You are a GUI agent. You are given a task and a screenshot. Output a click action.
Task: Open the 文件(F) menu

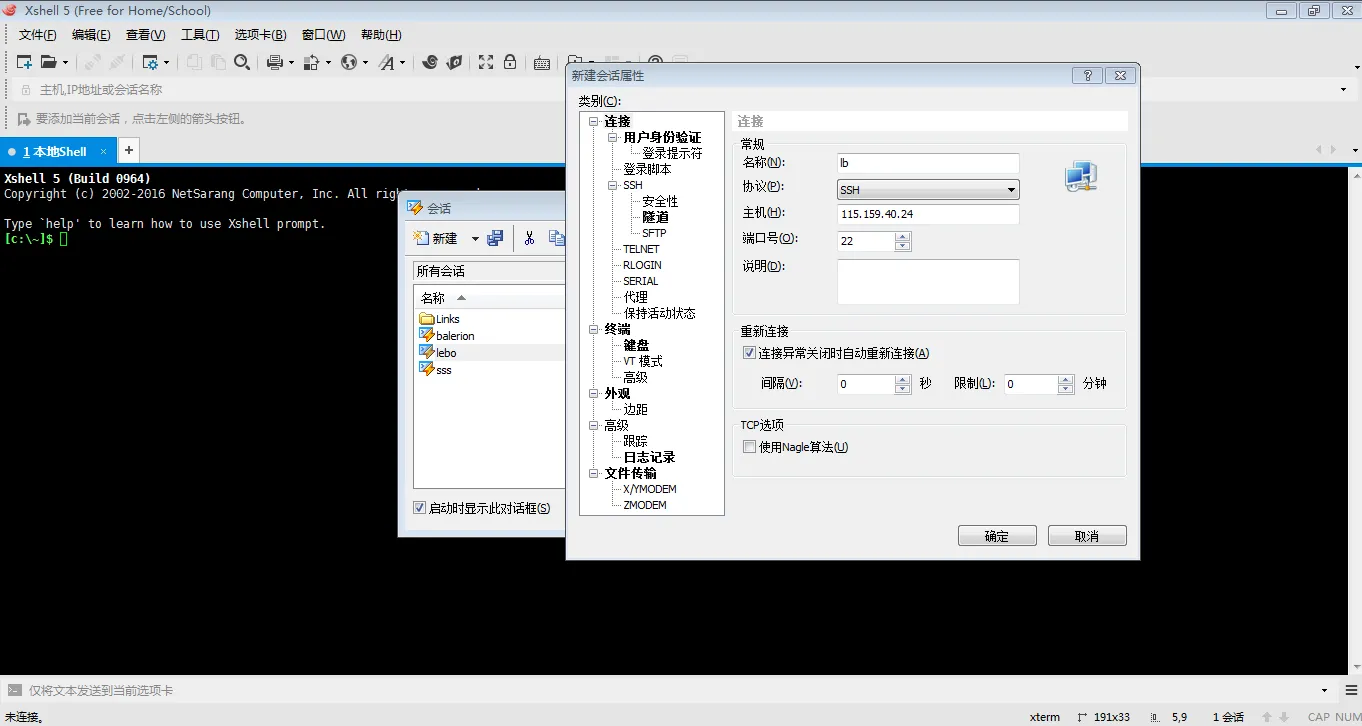[x=38, y=35]
